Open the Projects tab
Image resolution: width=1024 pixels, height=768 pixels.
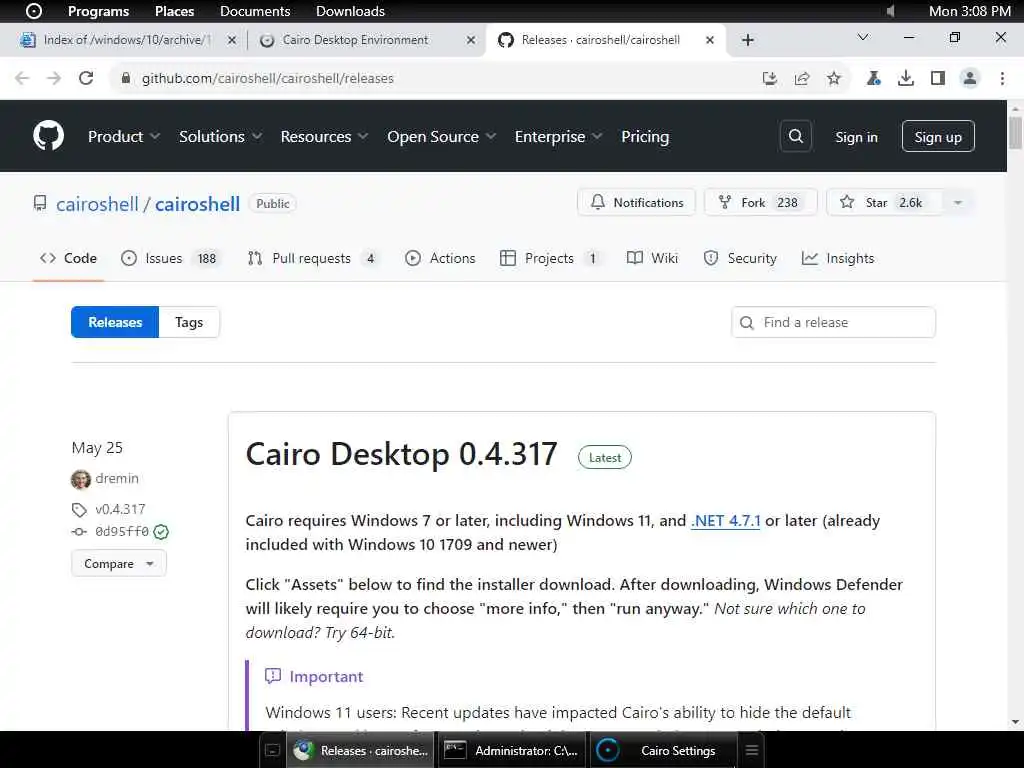[551, 258]
